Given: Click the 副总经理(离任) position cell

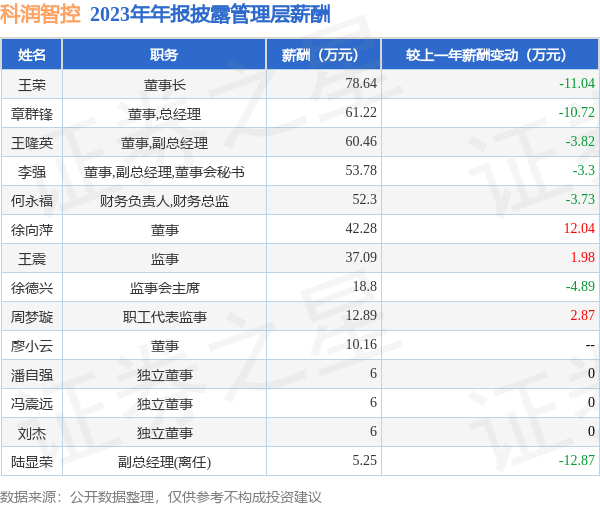Looking at the screenshot, I should (x=165, y=463).
